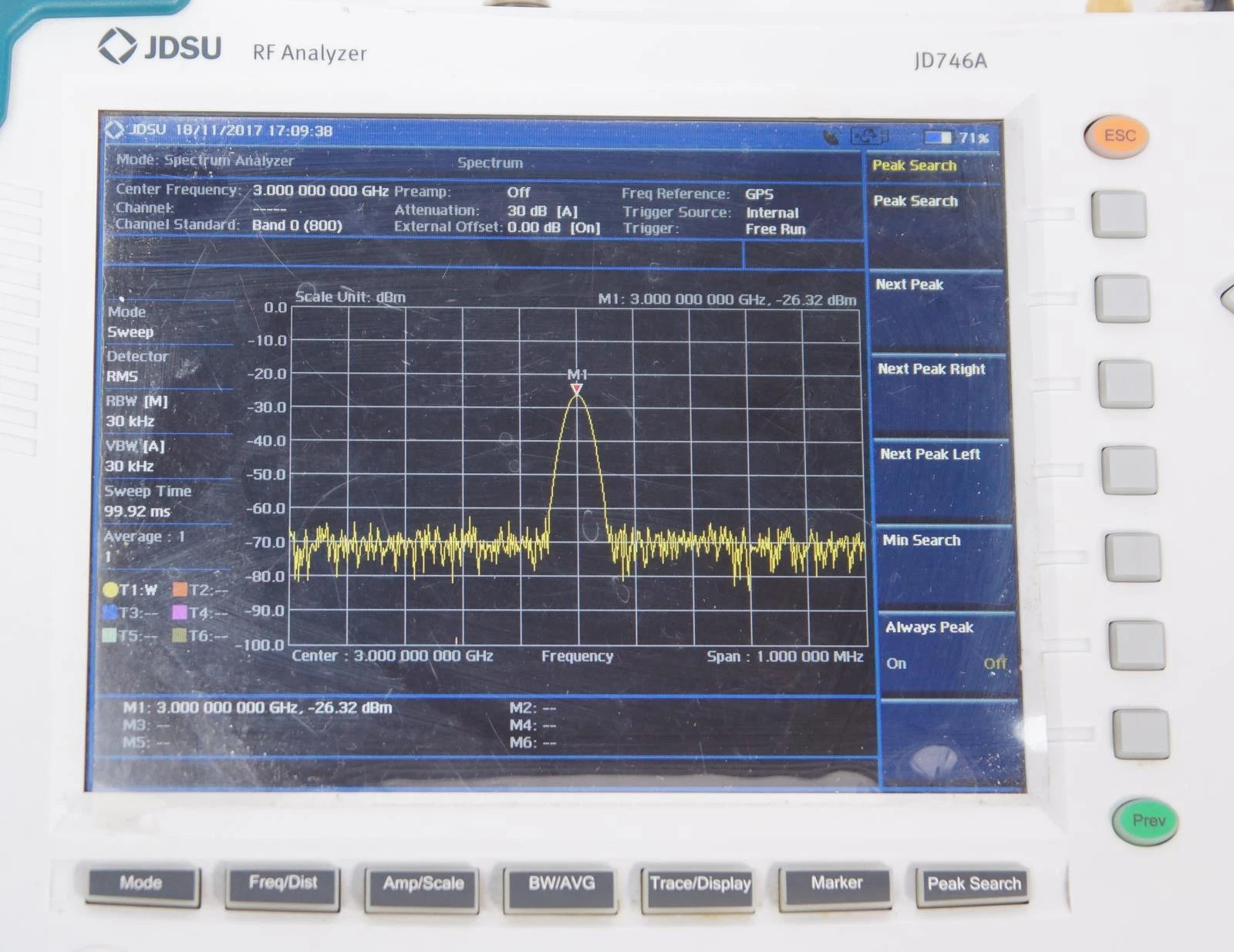
Task: Click the purple T4 trace indicator
Action: 200,613
